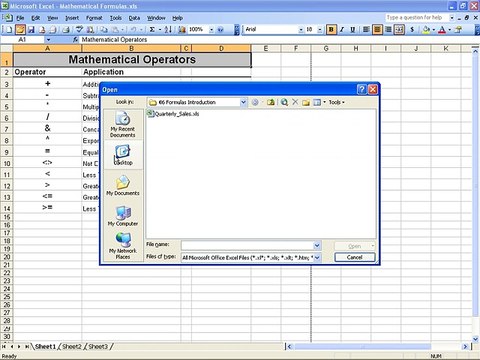Open the Edit menu
Viewport: 480px width, 360px height.
pyautogui.click(x=35, y=18)
